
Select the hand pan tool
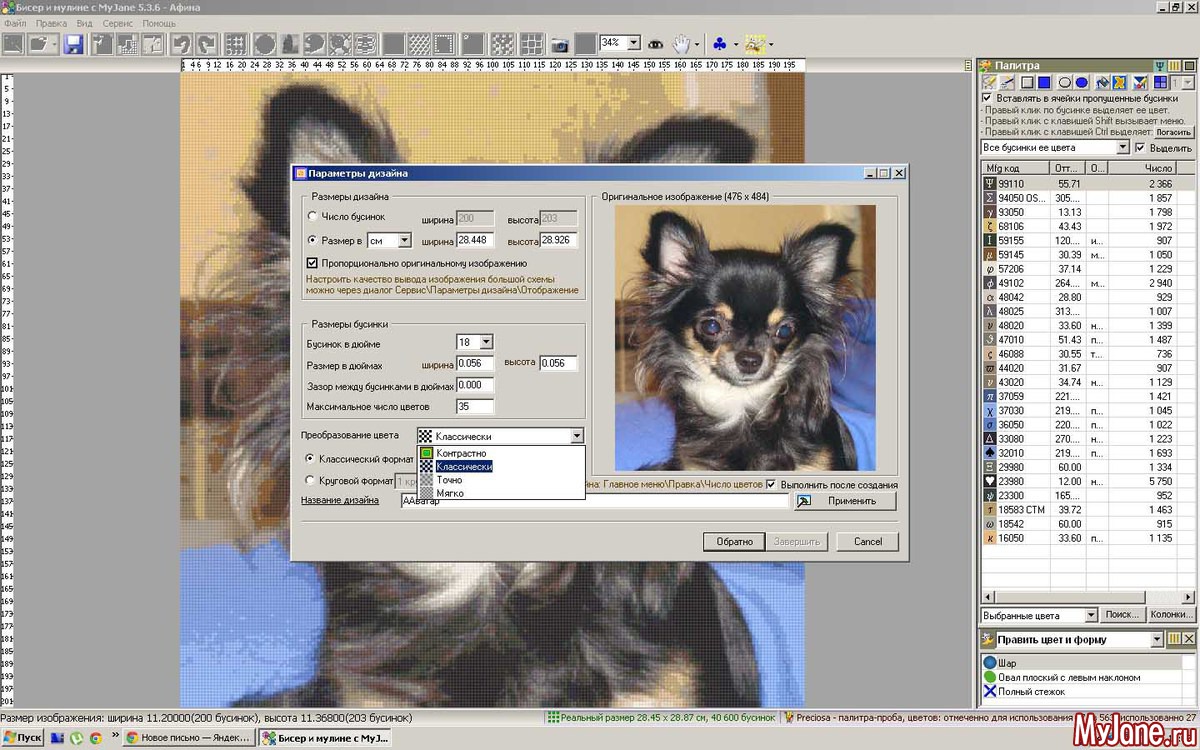pos(682,44)
